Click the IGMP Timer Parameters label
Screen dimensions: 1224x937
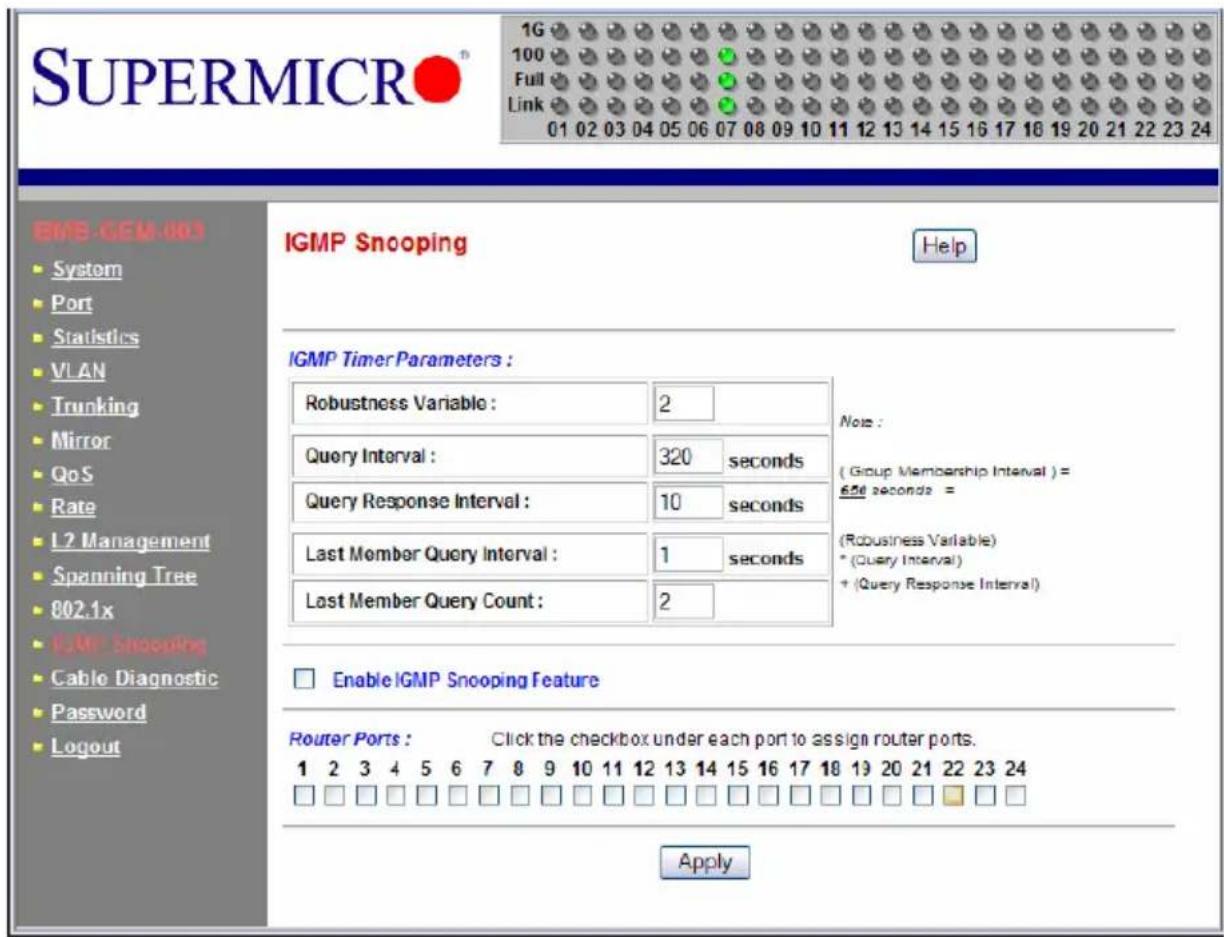click(x=400, y=360)
